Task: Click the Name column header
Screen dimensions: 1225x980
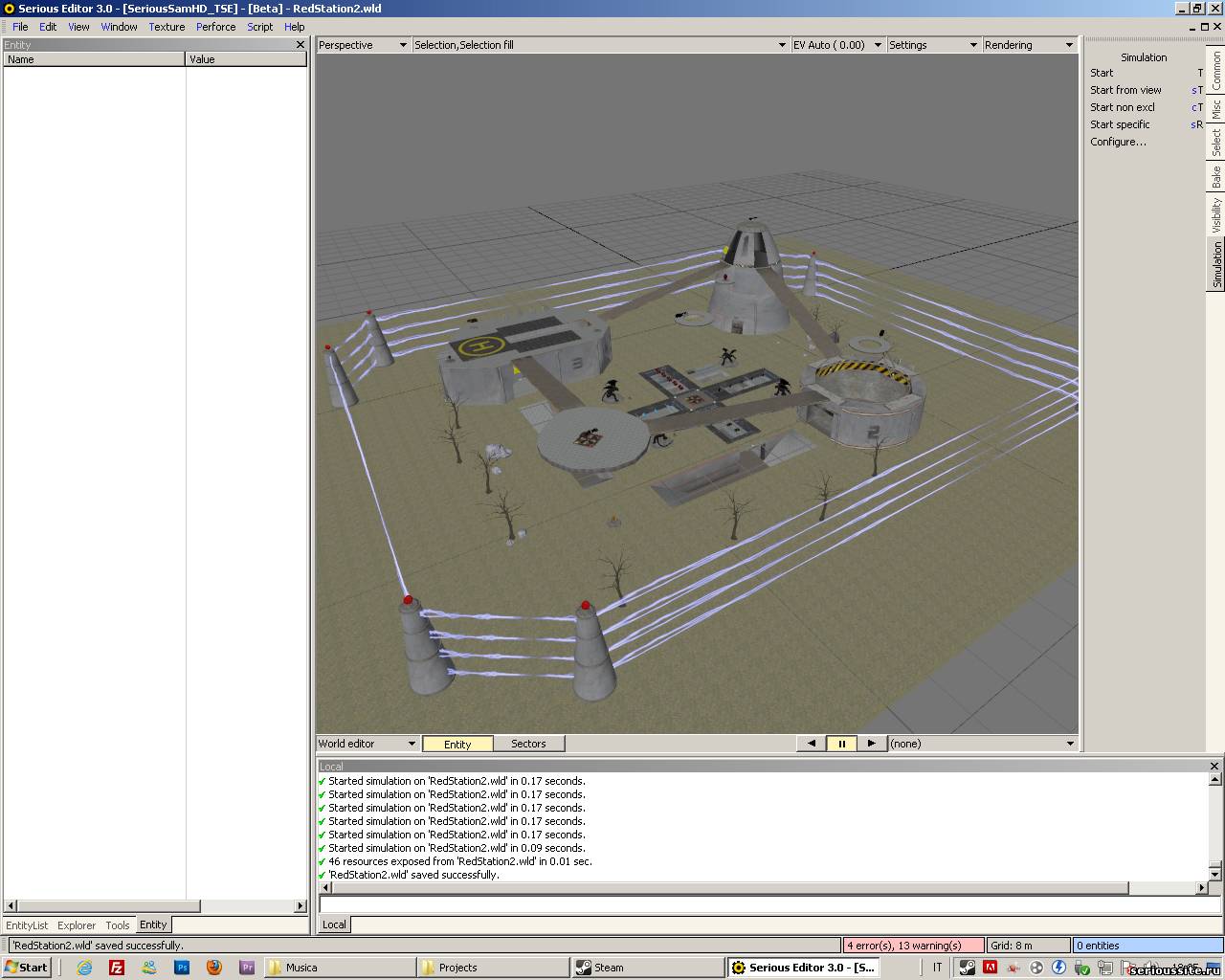Action: coord(94,59)
